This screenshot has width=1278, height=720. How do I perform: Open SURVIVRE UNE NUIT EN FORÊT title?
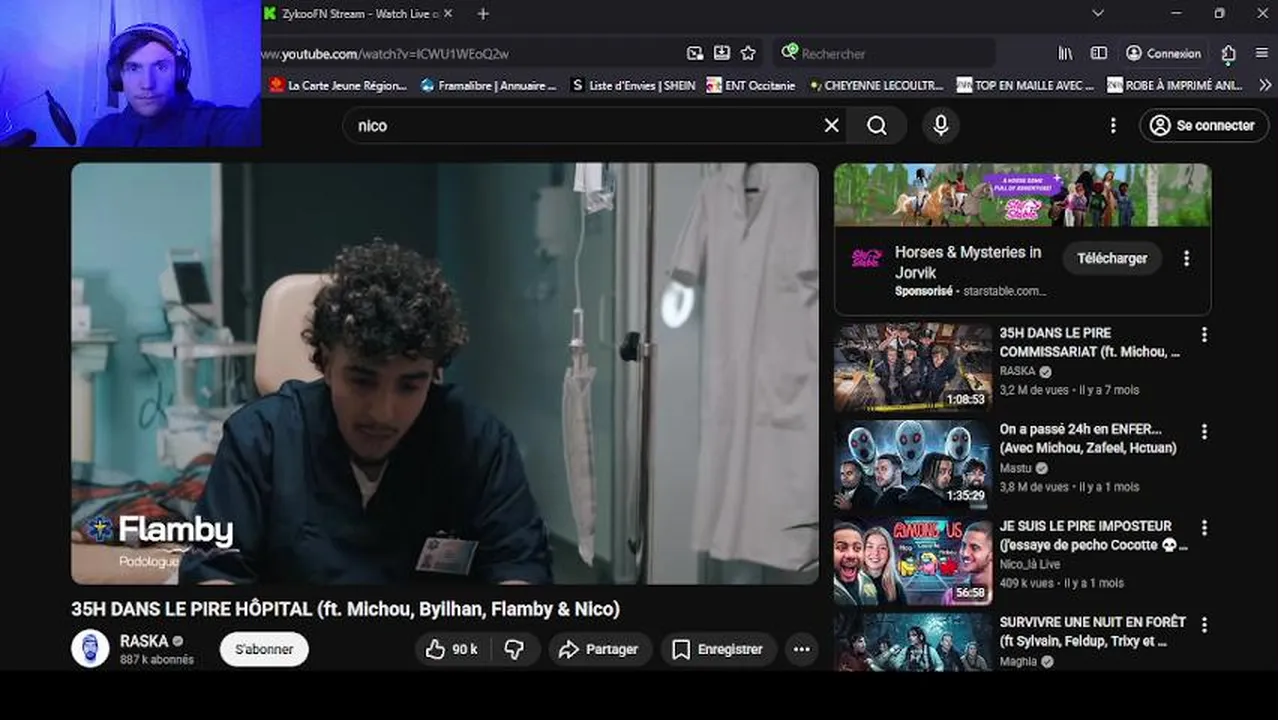(1092, 631)
